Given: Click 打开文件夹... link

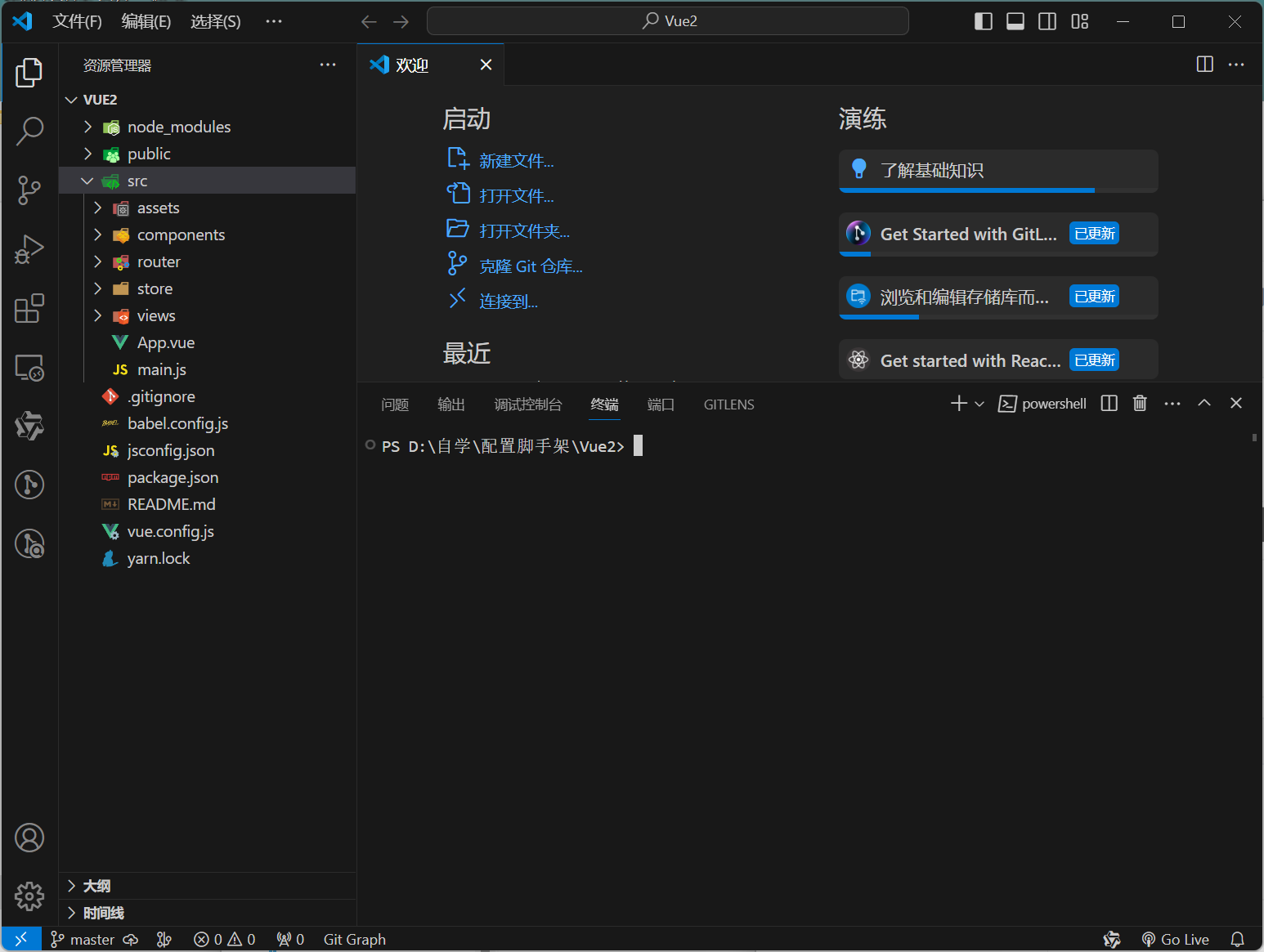Looking at the screenshot, I should (524, 231).
